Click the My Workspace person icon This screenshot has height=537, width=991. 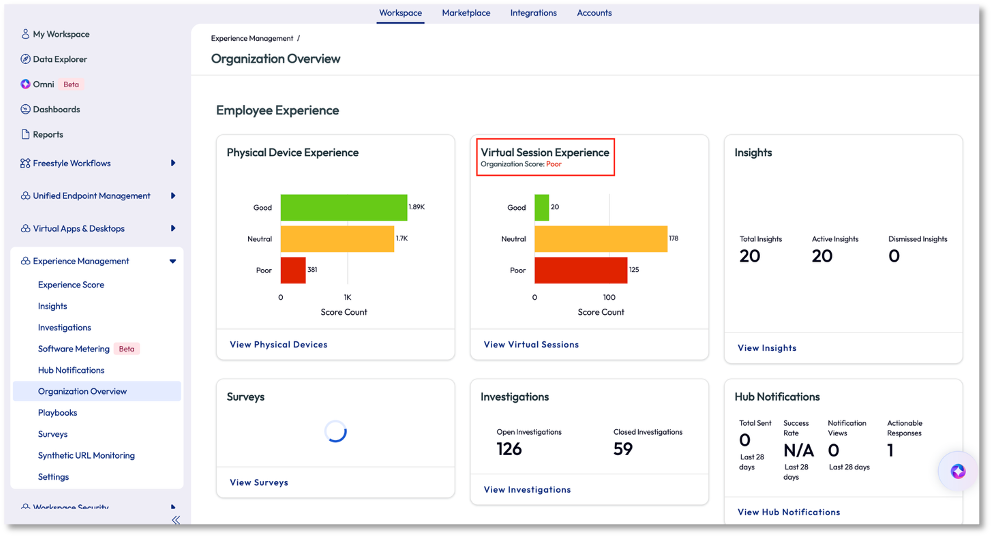[x=25, y=34]
